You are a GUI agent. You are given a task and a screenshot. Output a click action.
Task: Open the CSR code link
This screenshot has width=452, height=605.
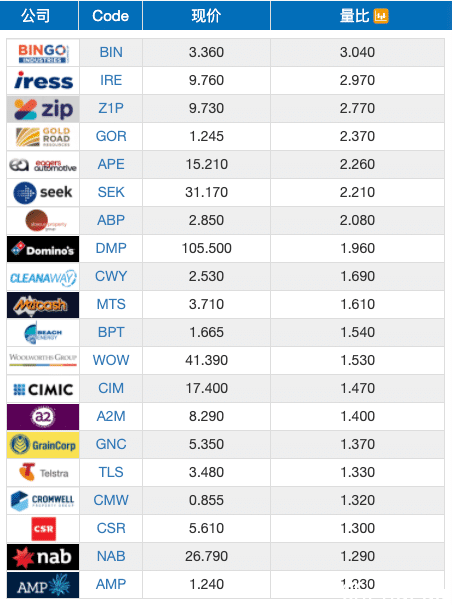click(111, 528)
